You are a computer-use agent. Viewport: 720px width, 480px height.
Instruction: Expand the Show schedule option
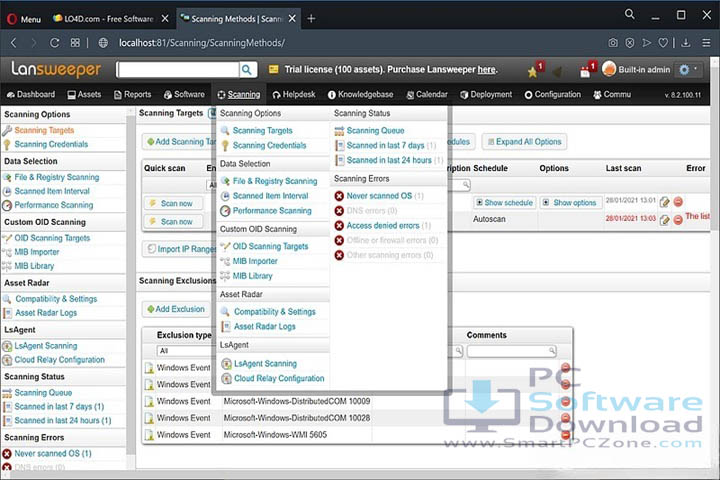point(505,202)
